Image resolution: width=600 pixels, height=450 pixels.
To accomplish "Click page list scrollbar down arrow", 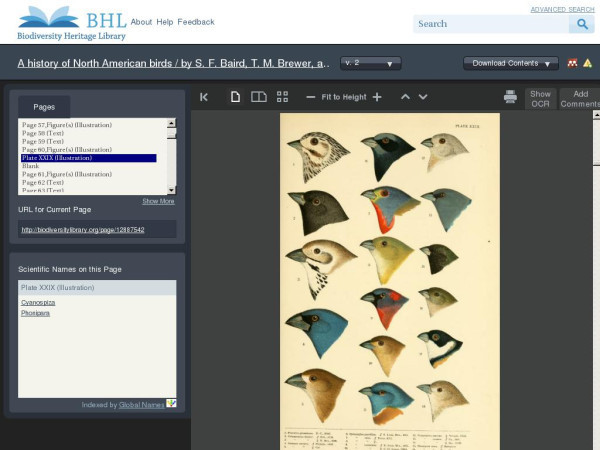I will (171, 190).
